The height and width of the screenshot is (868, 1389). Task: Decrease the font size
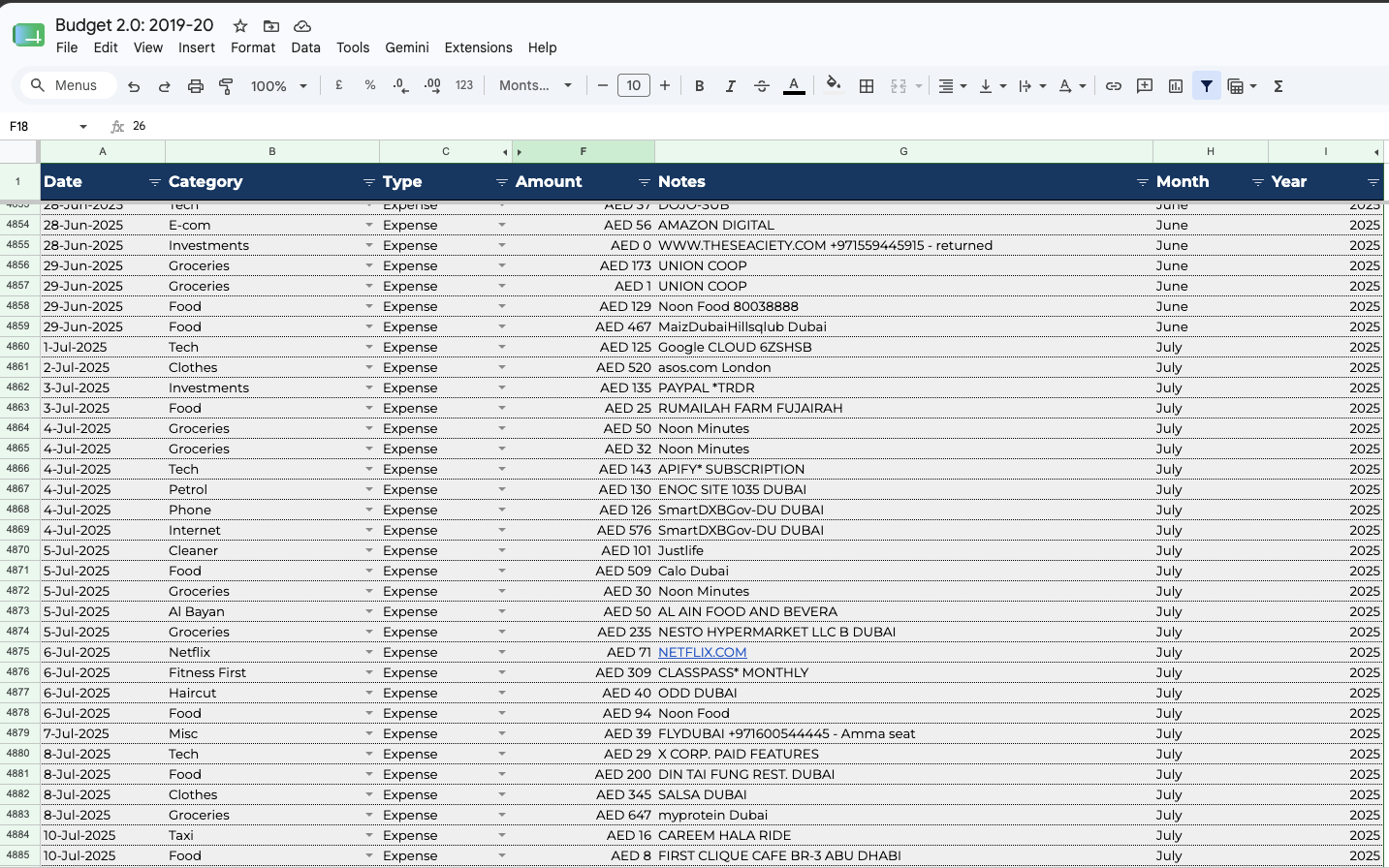tap(603, 85)
